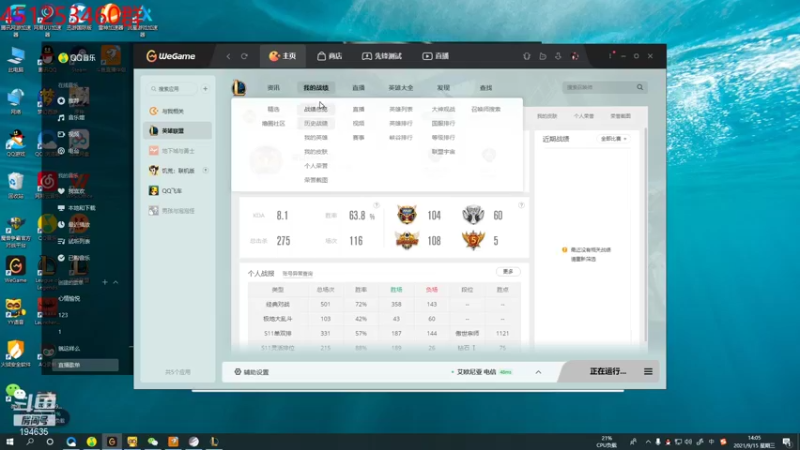Click the 正在运行 button
This screenshot has width=800, height=450.
[x=608, y=371]
